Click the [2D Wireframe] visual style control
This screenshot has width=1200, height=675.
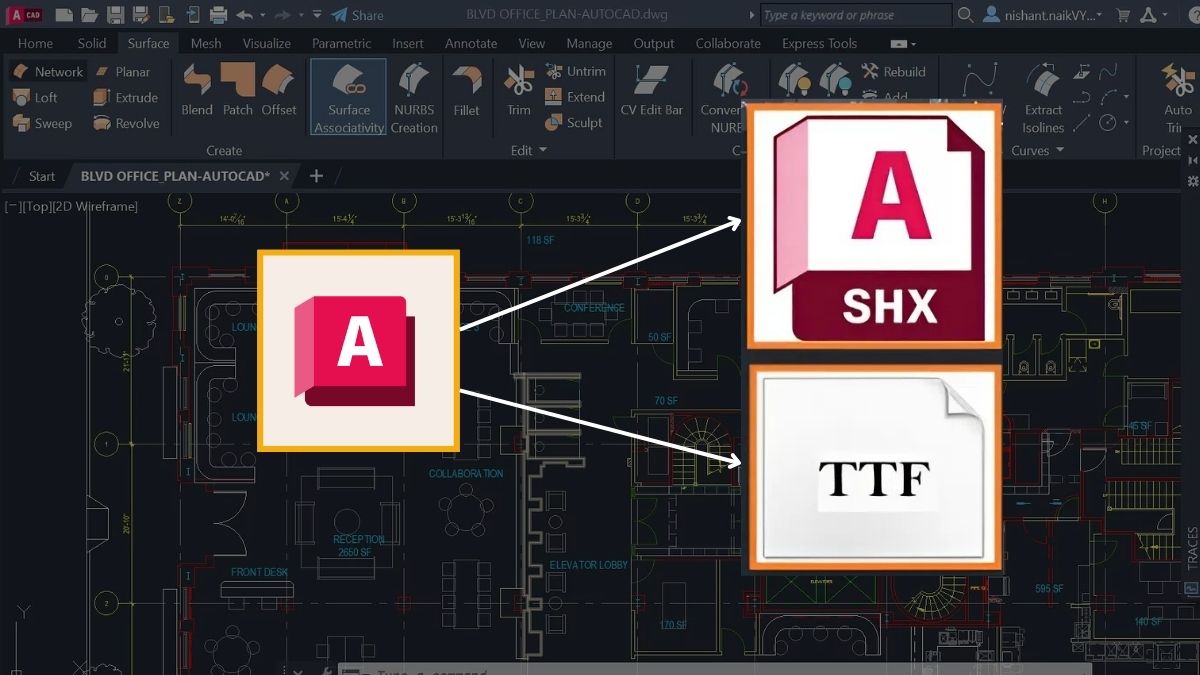coord(97,207)
